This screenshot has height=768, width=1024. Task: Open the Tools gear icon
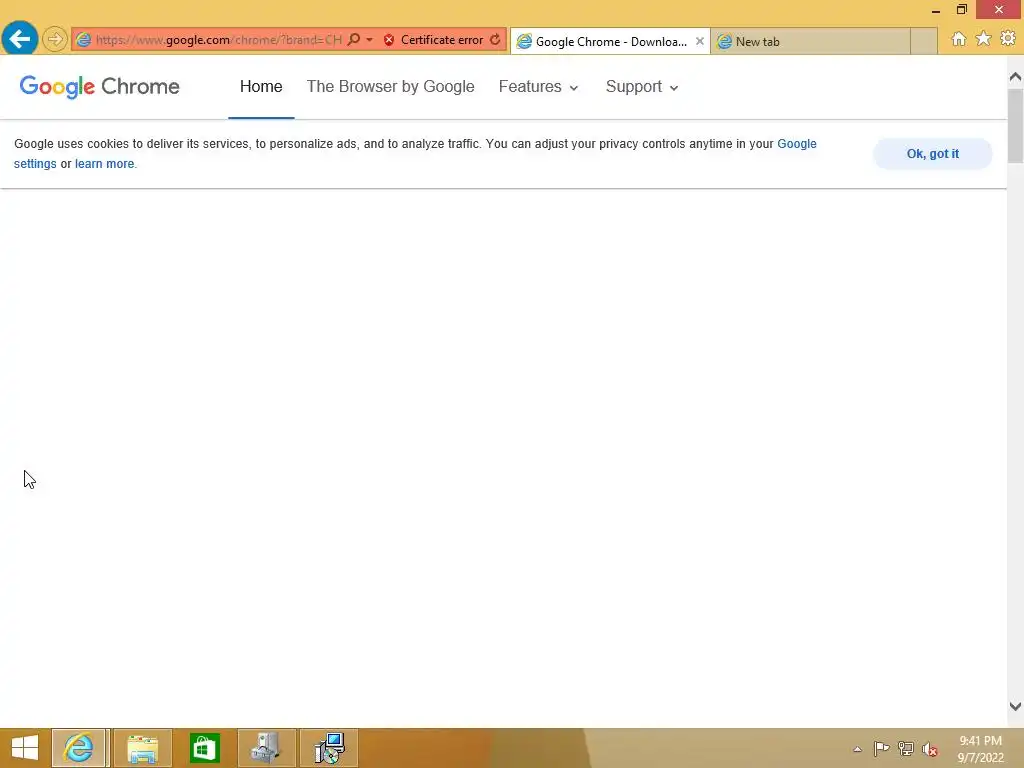pos(1008,39)
